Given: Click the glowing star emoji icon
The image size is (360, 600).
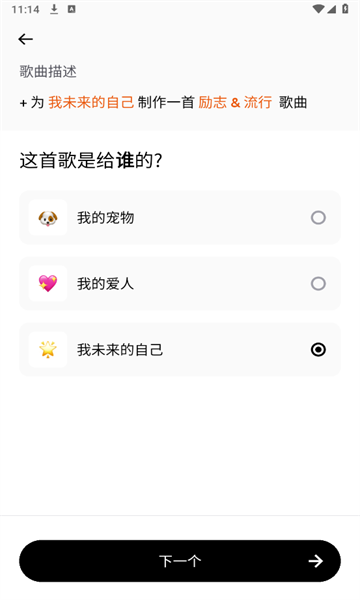Looking at the screenshot, I should pos(48,349).
